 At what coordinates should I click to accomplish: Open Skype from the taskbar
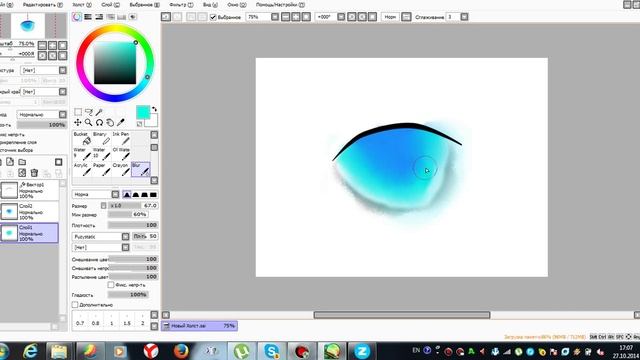click(271, 351)
